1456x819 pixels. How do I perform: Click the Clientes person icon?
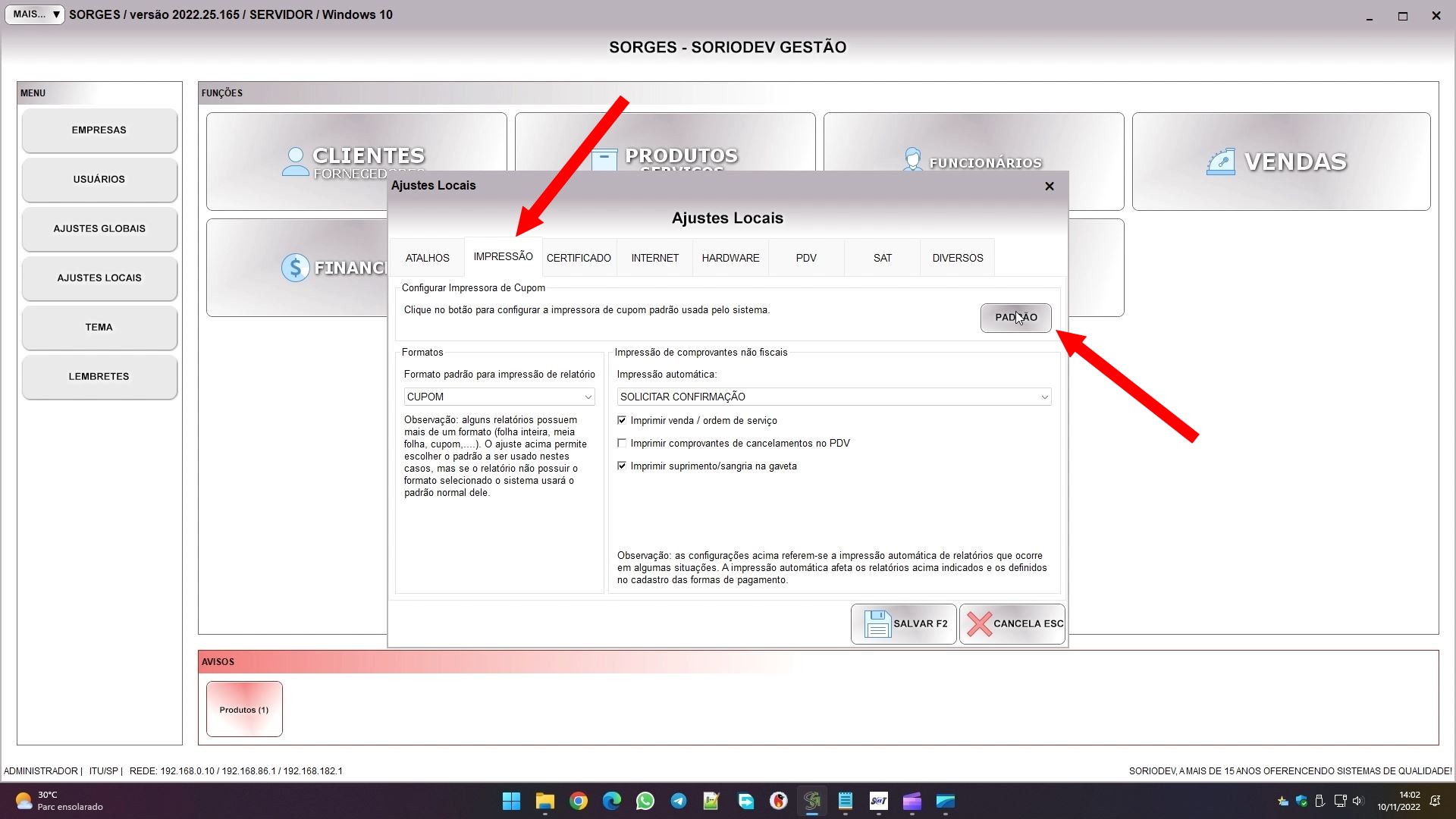pos(295,162)
